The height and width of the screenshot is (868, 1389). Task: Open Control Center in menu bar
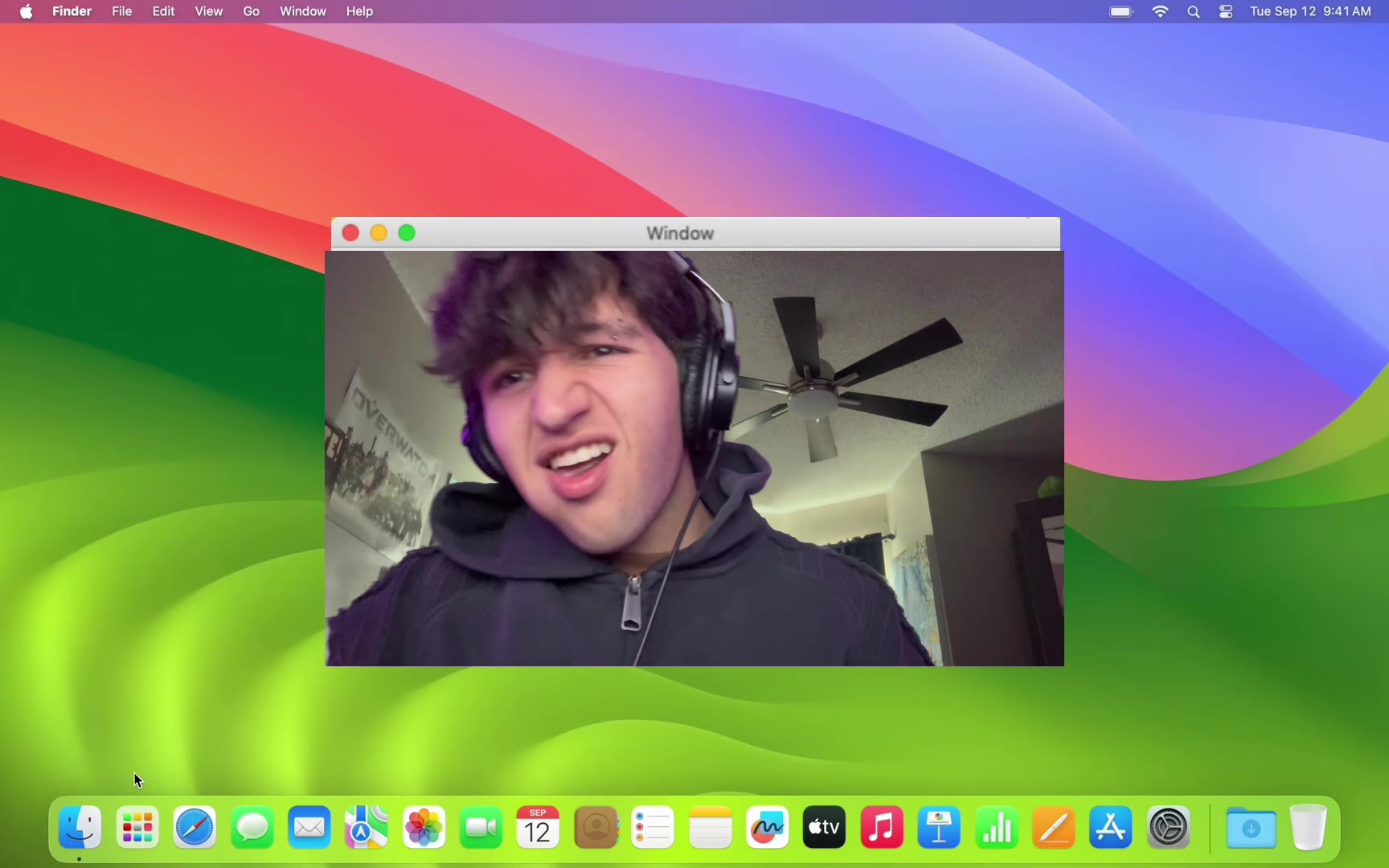click(x=1227, y=12)
